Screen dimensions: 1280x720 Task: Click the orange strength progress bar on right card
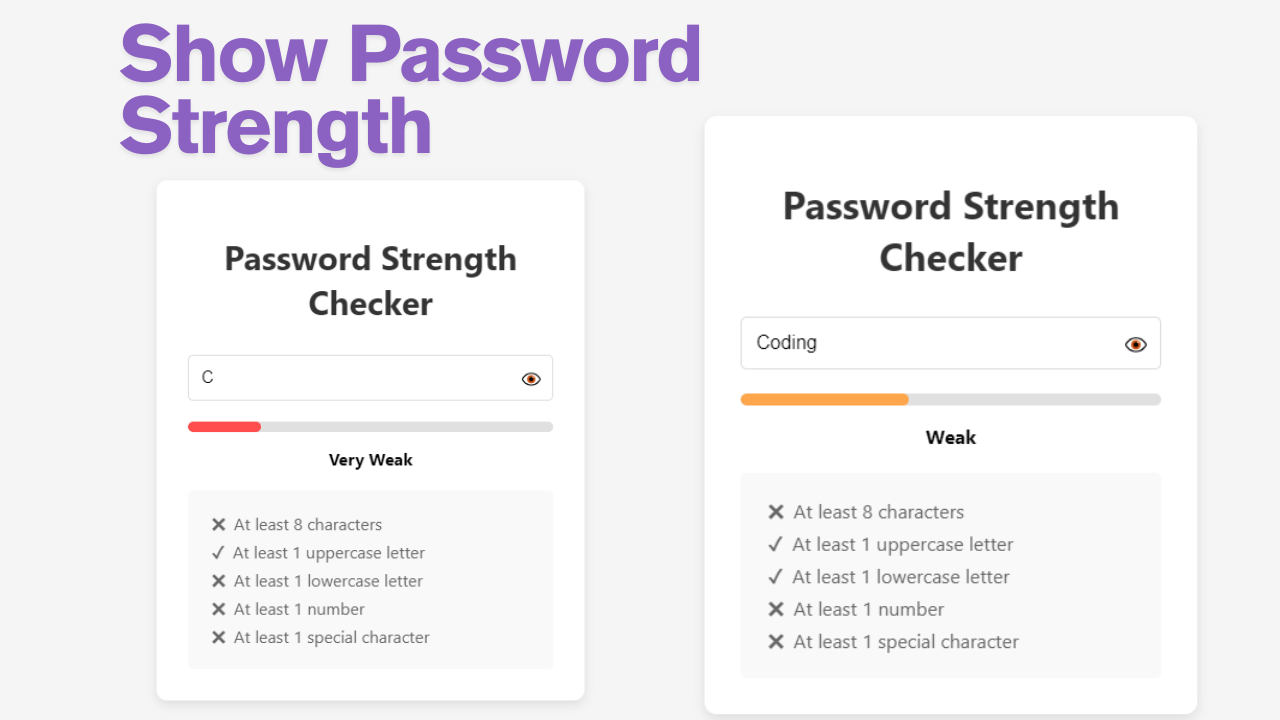coord(823,399)
